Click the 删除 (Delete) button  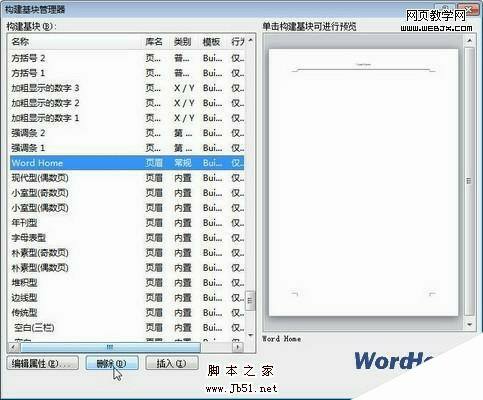tap(112, 363)
